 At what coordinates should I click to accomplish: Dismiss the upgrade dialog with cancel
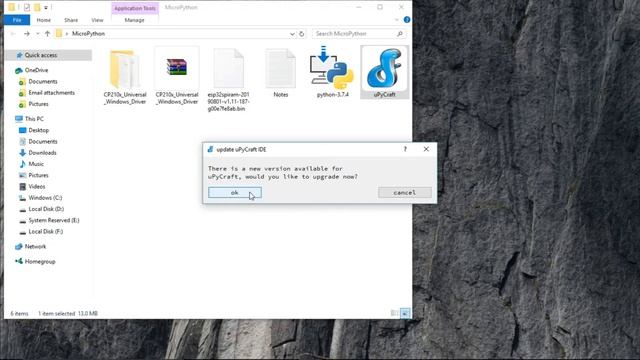click(404, 193)
